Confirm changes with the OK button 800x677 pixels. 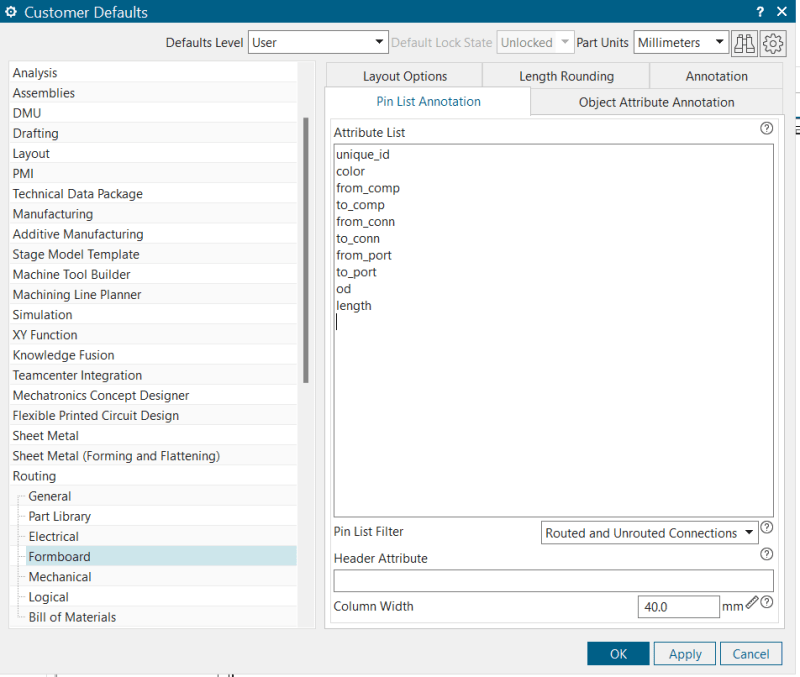click(x=618, y=653)
